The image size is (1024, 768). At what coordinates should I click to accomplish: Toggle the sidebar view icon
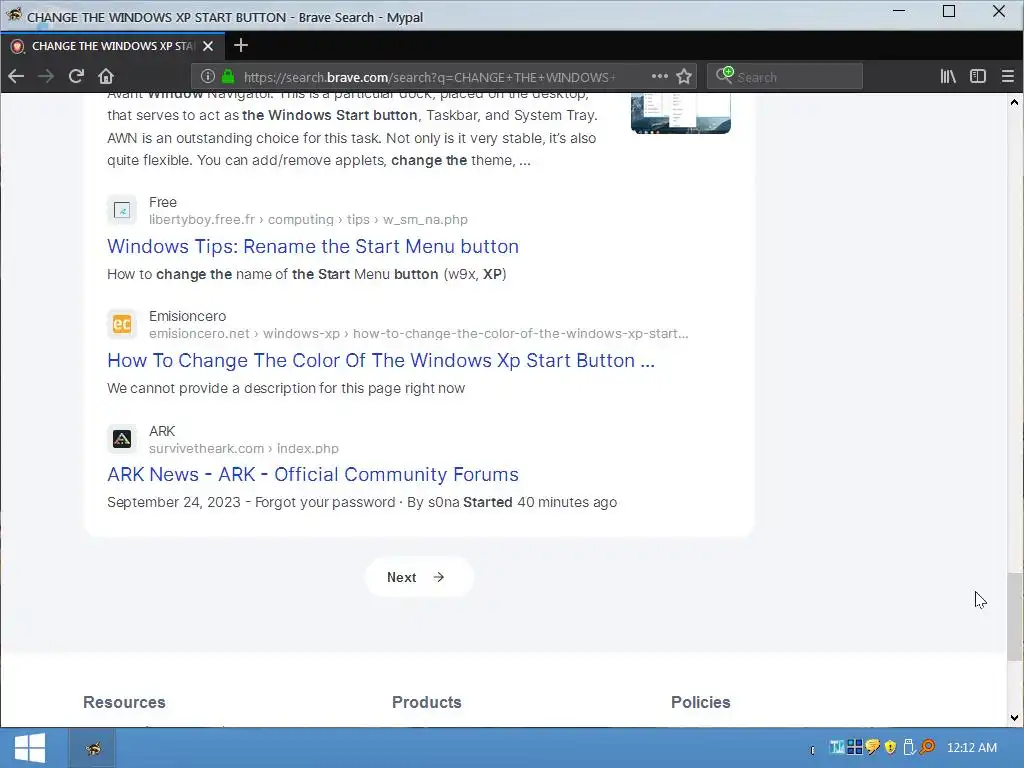click(978, 76)
